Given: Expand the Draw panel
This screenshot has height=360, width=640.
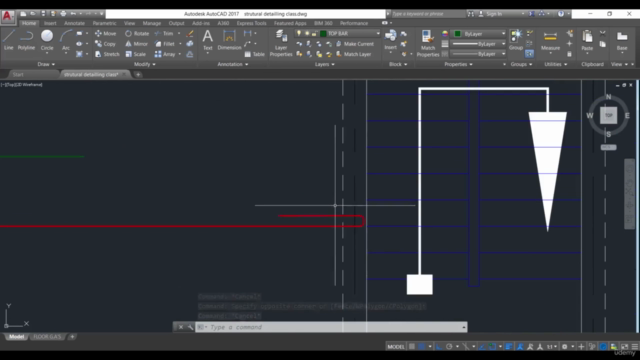Looking at the screenshot, I should pos(46,64).
